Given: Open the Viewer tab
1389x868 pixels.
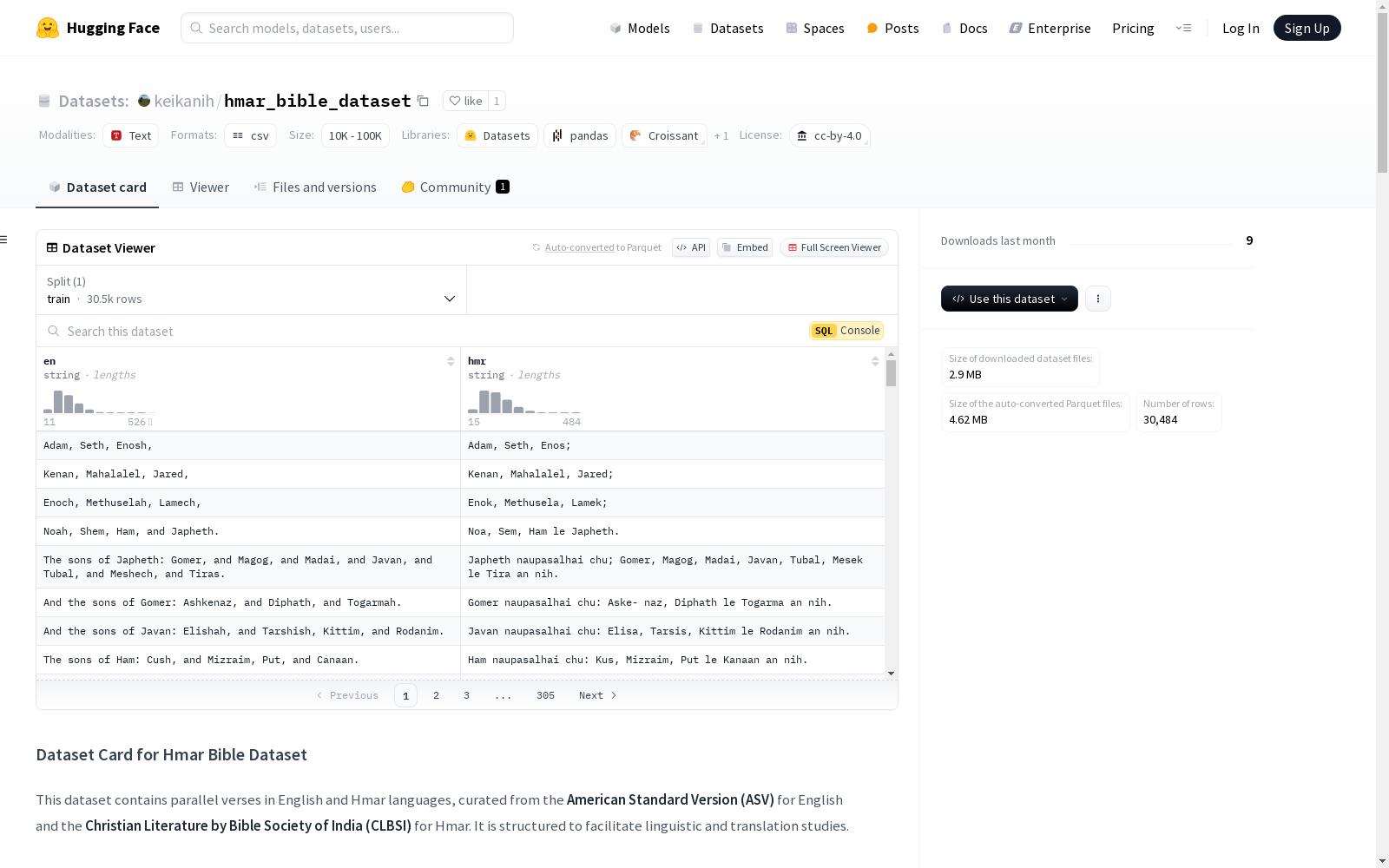Looking at the screenshot, I should pyautogui.click(x=201, y=187).
